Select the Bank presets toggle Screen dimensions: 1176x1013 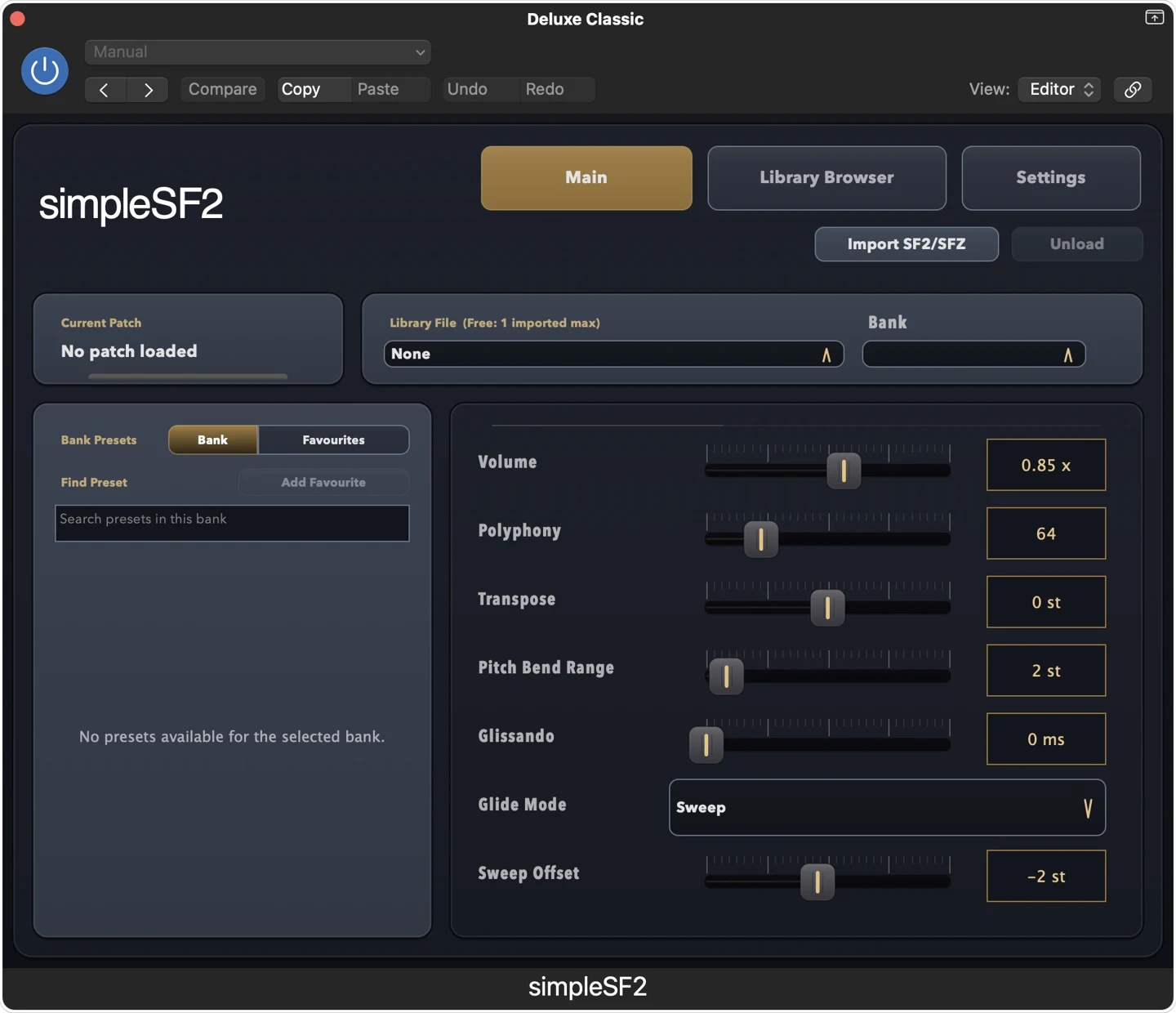213,440
